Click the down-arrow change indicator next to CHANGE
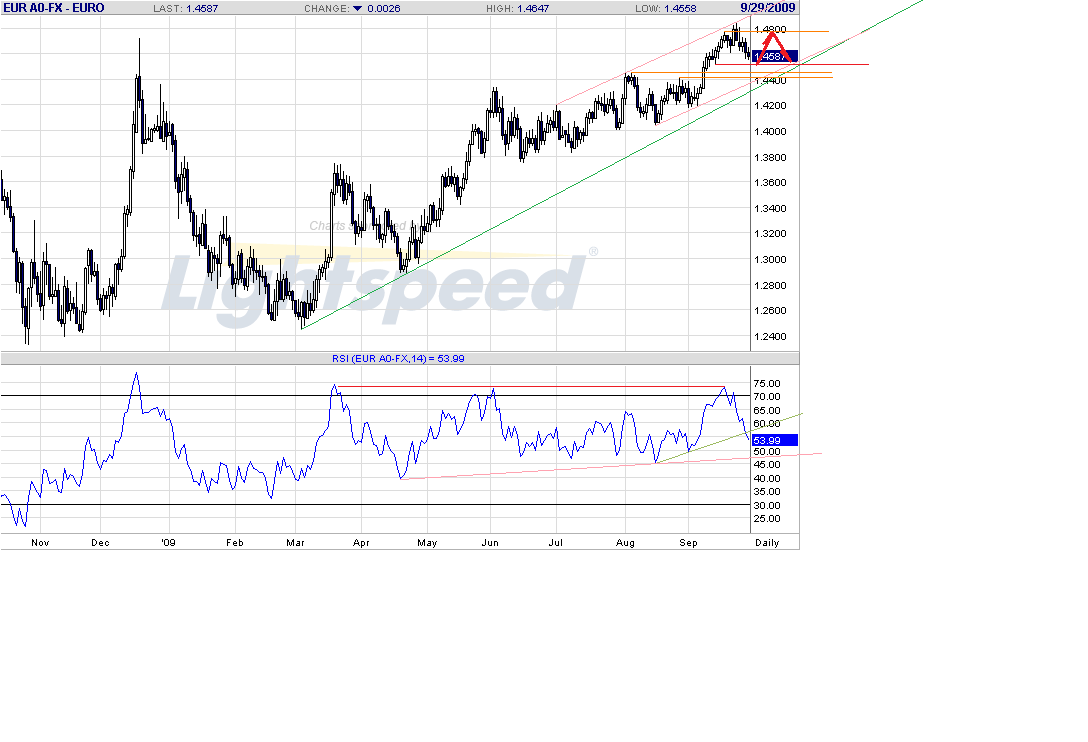This screenshot has width=1088, height=742. pos(357,8)
